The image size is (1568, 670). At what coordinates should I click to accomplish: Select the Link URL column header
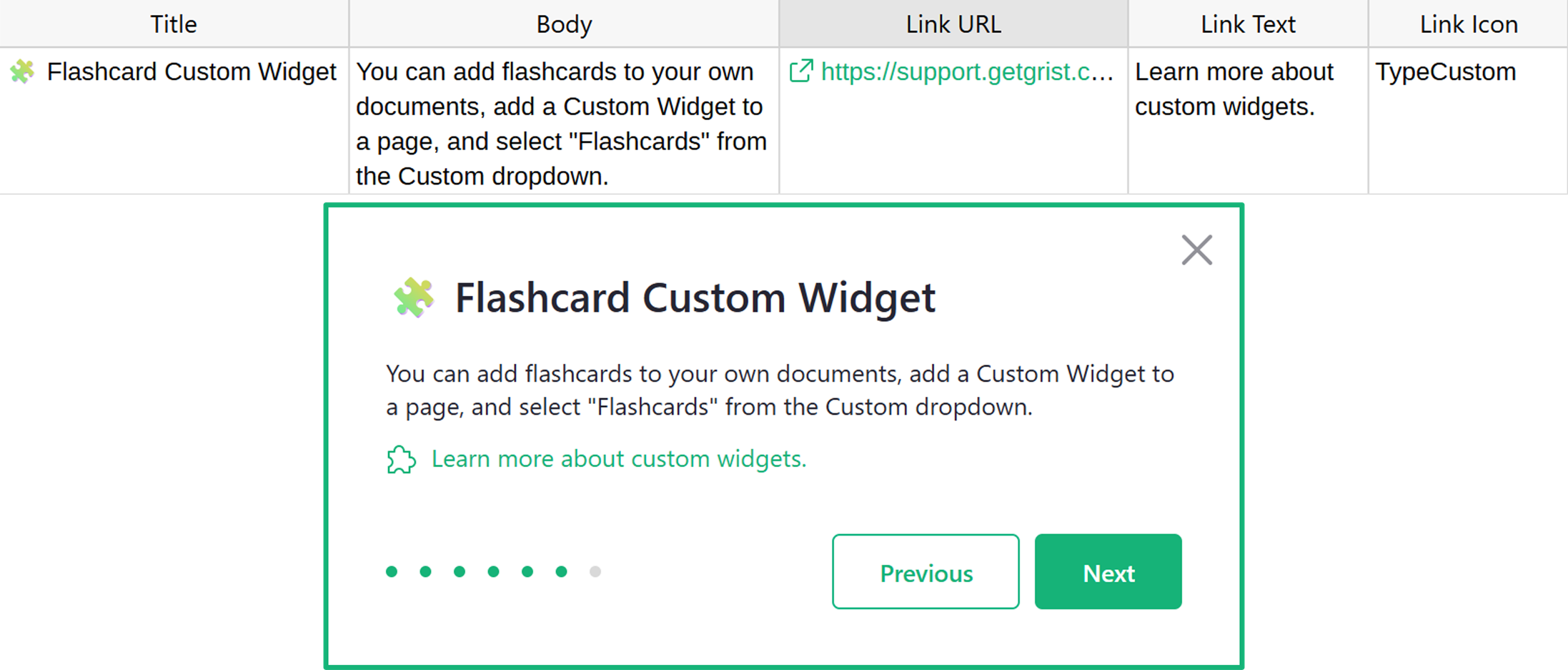coord(953,24)
